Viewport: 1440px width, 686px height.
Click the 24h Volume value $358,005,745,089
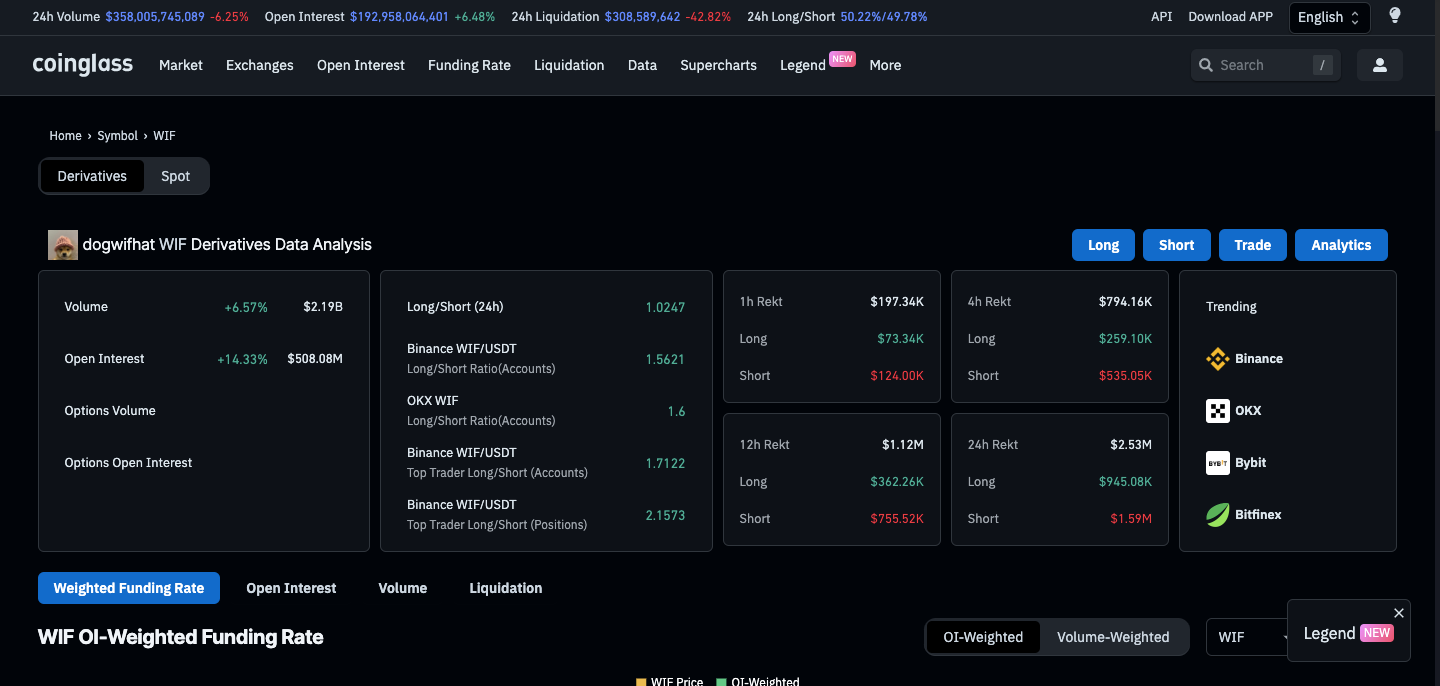(x=155, y=17)
